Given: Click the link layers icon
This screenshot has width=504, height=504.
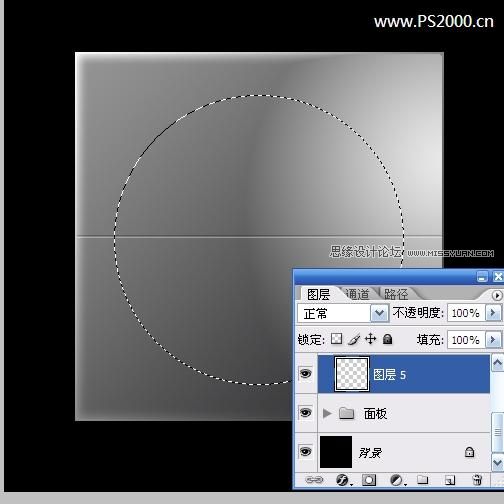Looking at the screenshot, I should (314, 480).
